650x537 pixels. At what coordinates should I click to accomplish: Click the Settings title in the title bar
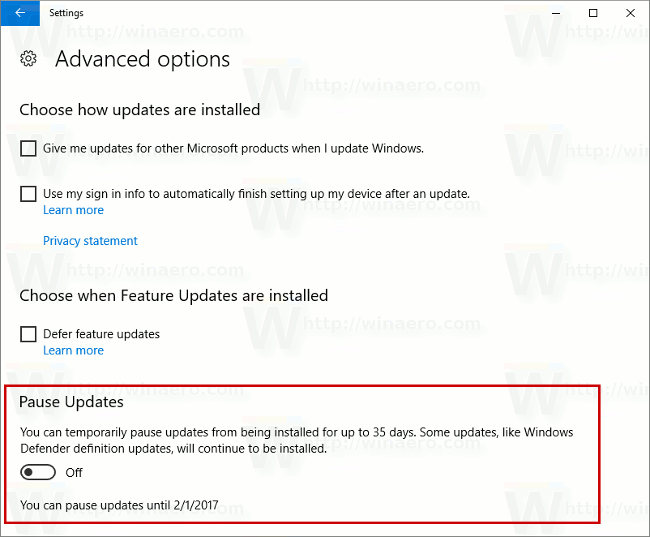(x=67, y=13)
